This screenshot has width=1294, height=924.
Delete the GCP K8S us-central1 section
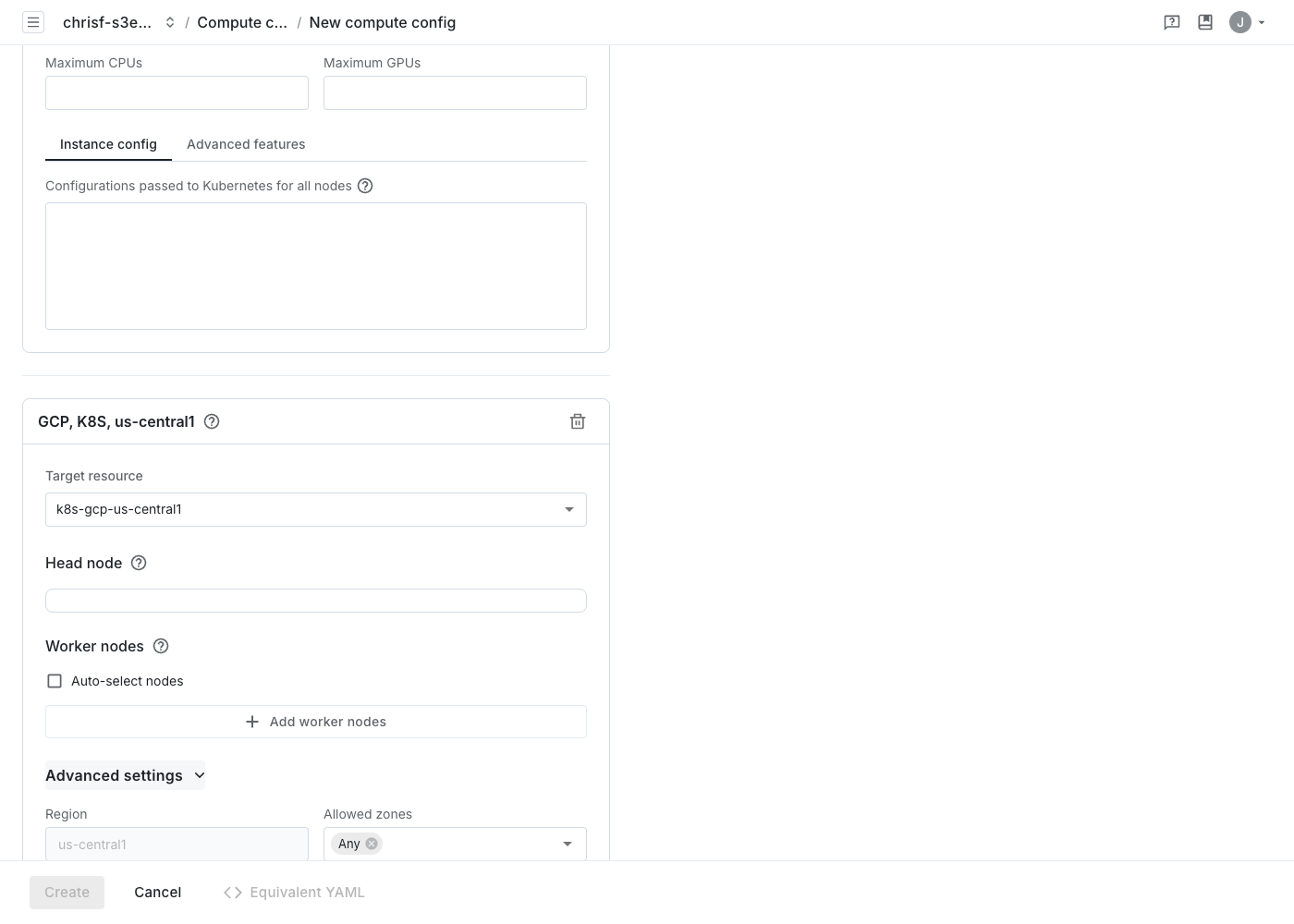click(x=578, y=421)
